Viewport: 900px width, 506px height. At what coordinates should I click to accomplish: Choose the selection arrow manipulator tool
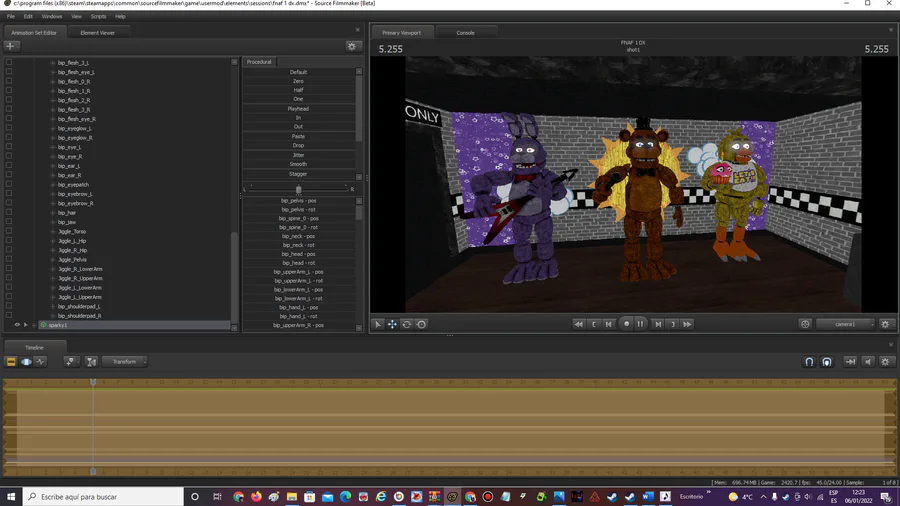(x=378, y=324)
